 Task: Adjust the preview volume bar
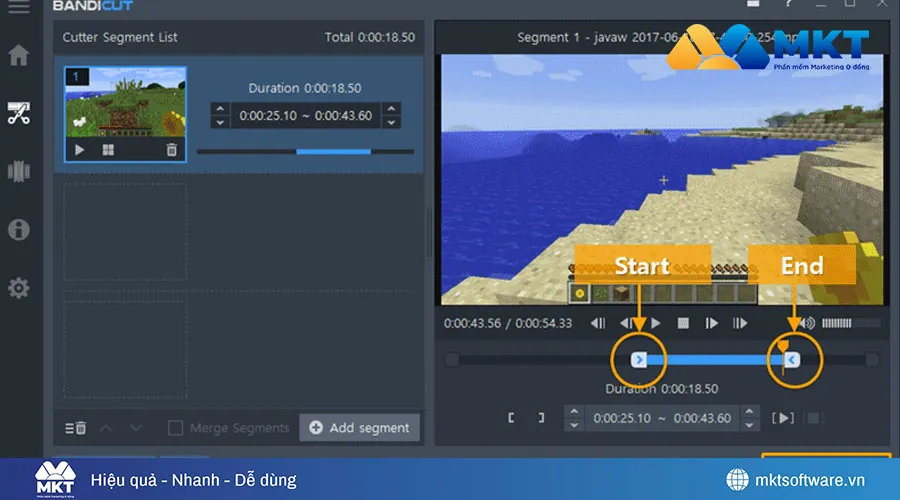pos(851,323)
